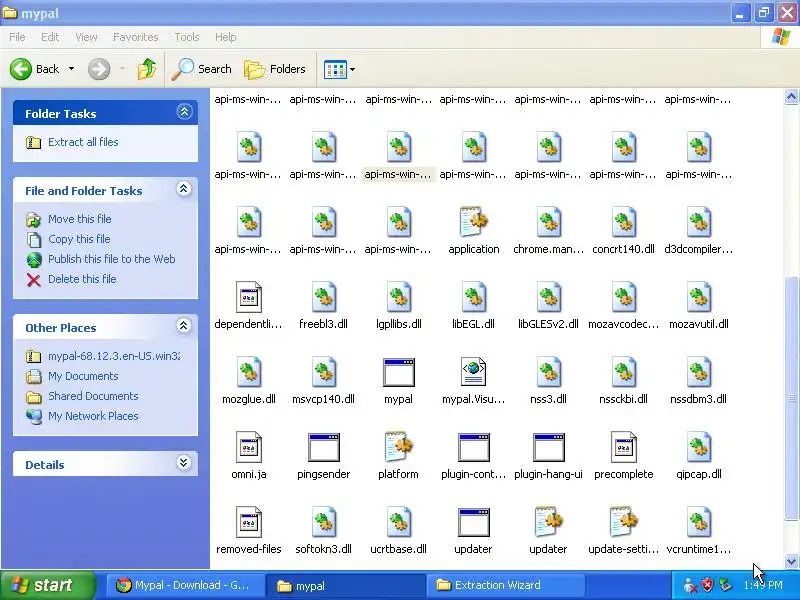Click scrollbar down arrow in file list
This screenshot has width=800, height=600.
791,561
